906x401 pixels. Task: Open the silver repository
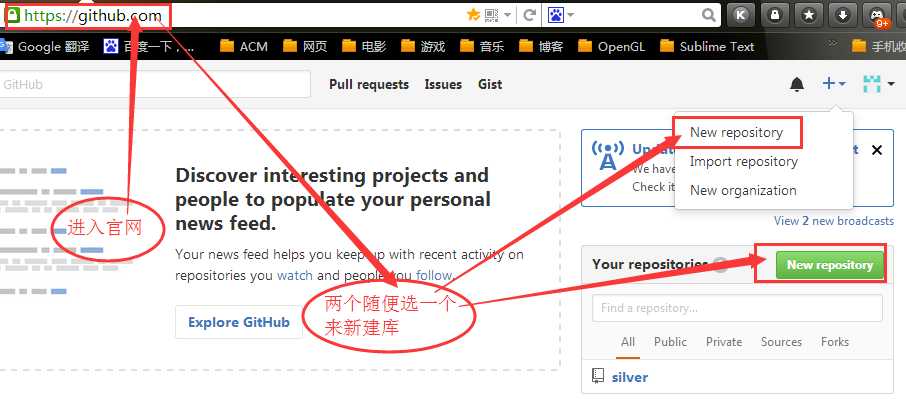[630, 377]
